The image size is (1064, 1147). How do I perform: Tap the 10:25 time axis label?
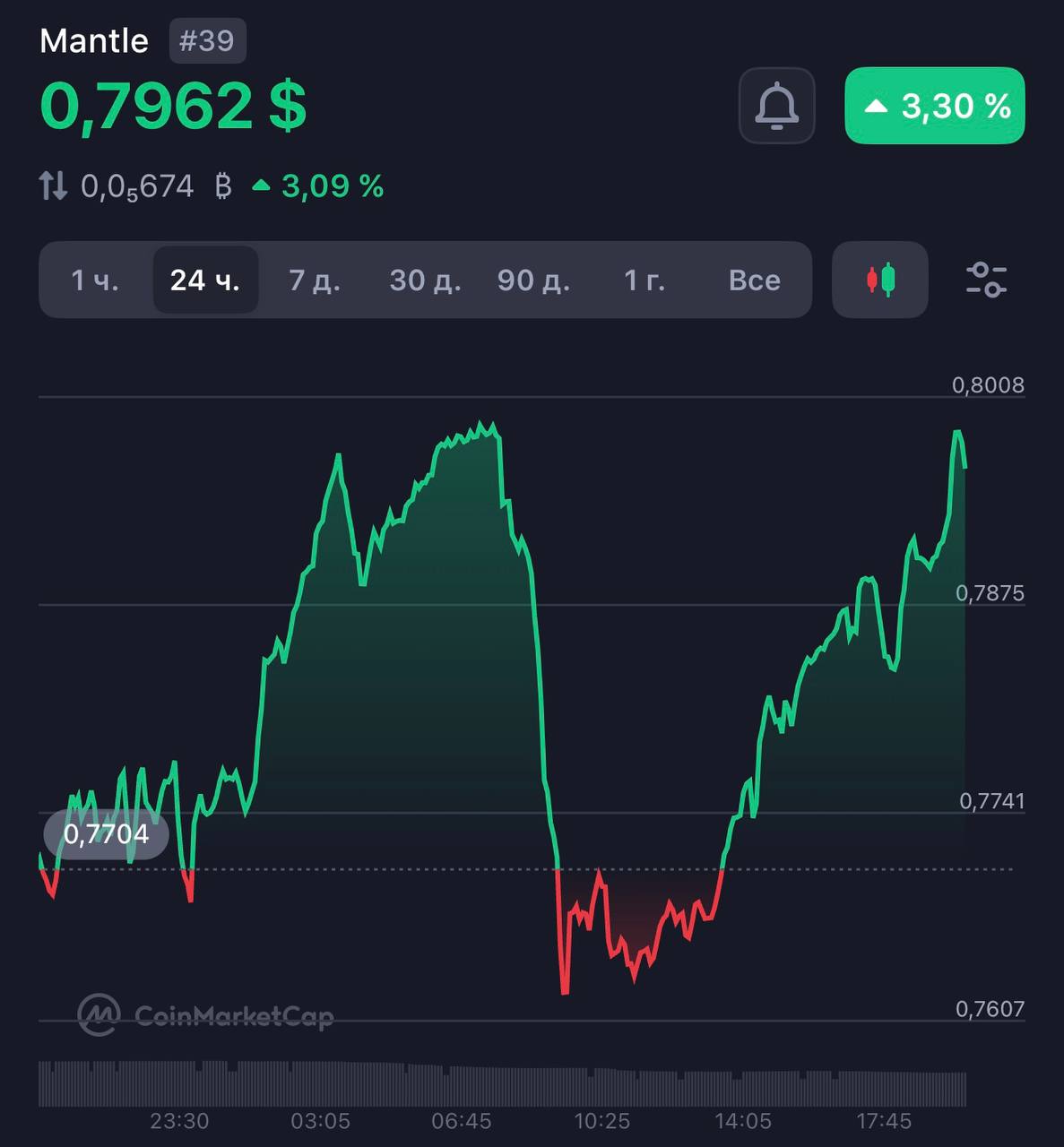coord(602,1121)
